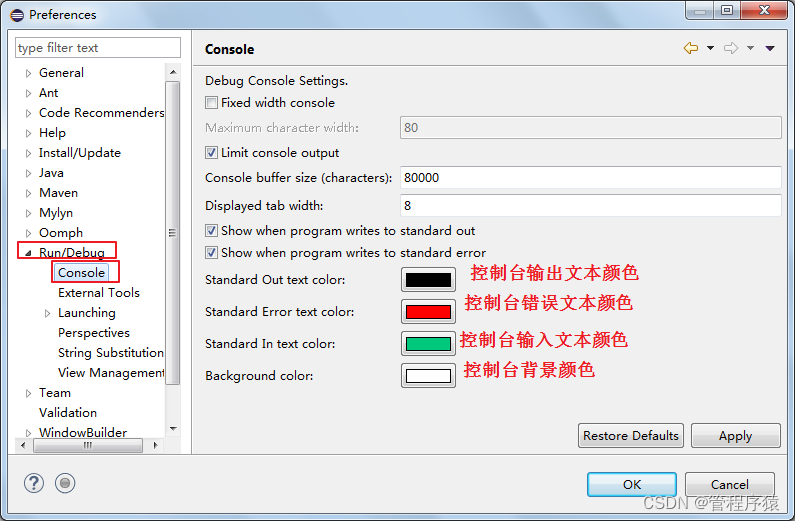
Task: Expand the Mylyn node
Action: tap(28, 213)
